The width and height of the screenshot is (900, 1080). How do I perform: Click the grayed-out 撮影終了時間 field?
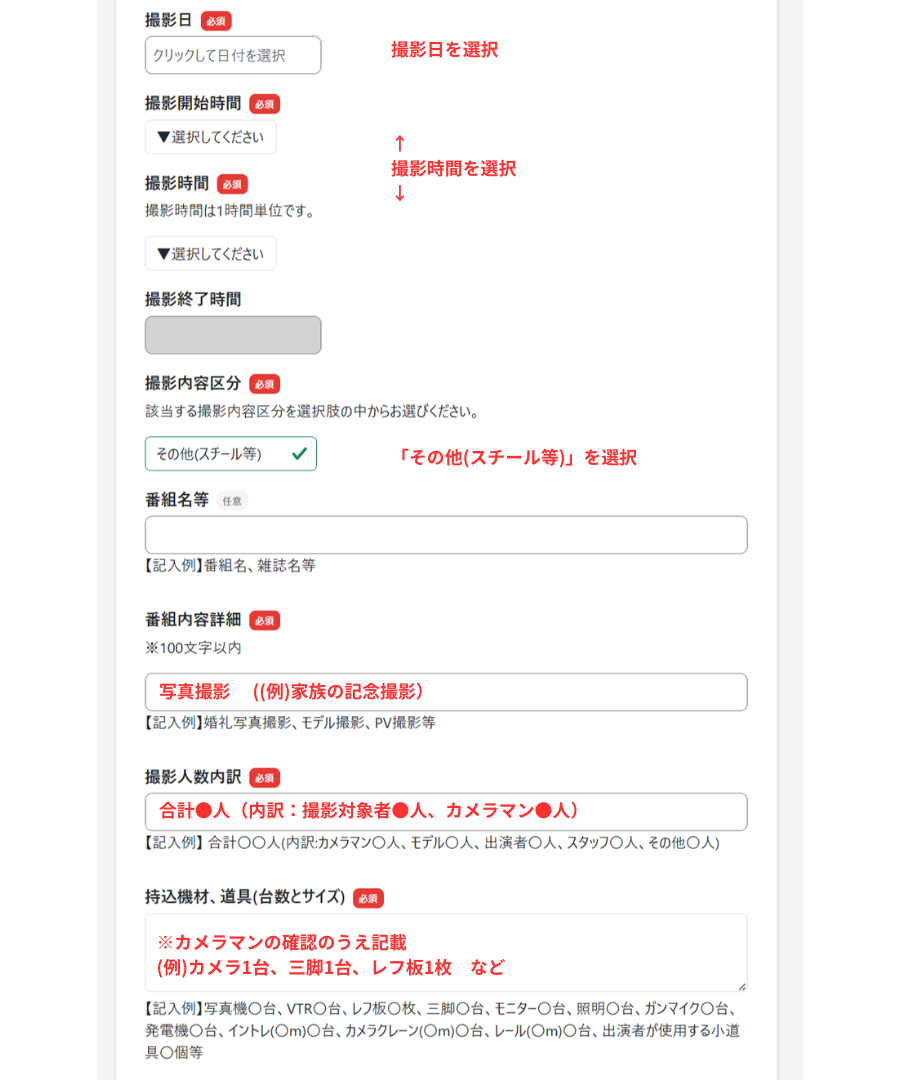tap(233, 335)
